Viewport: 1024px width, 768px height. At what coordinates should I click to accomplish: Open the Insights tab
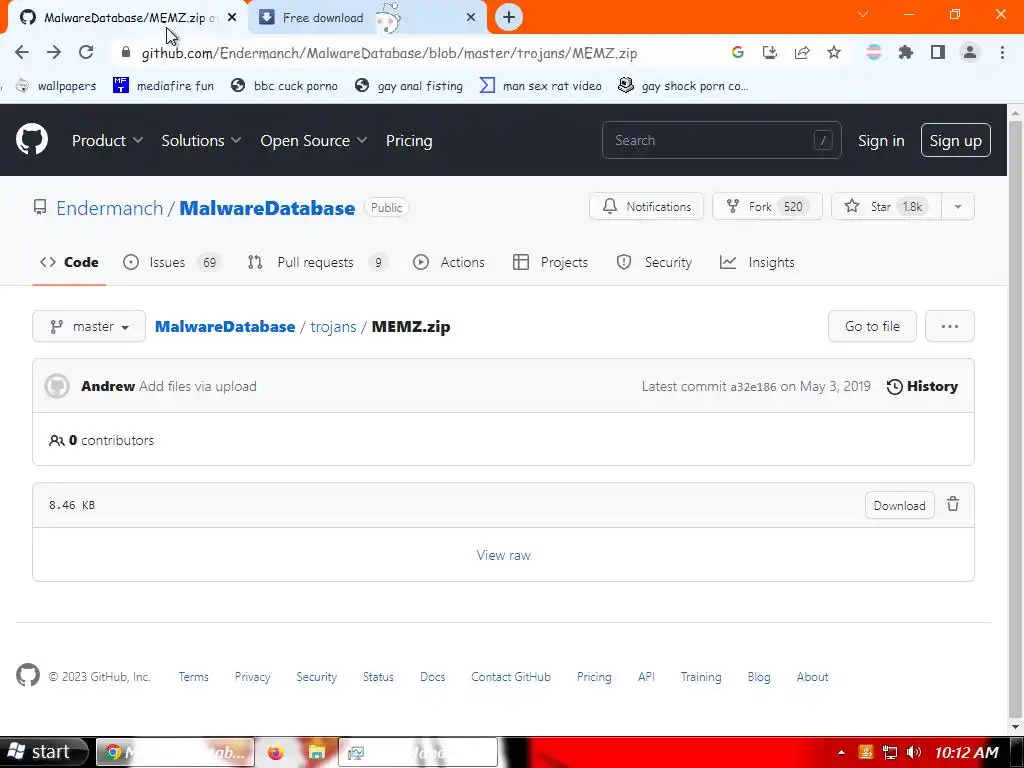[x=757, y=262]
